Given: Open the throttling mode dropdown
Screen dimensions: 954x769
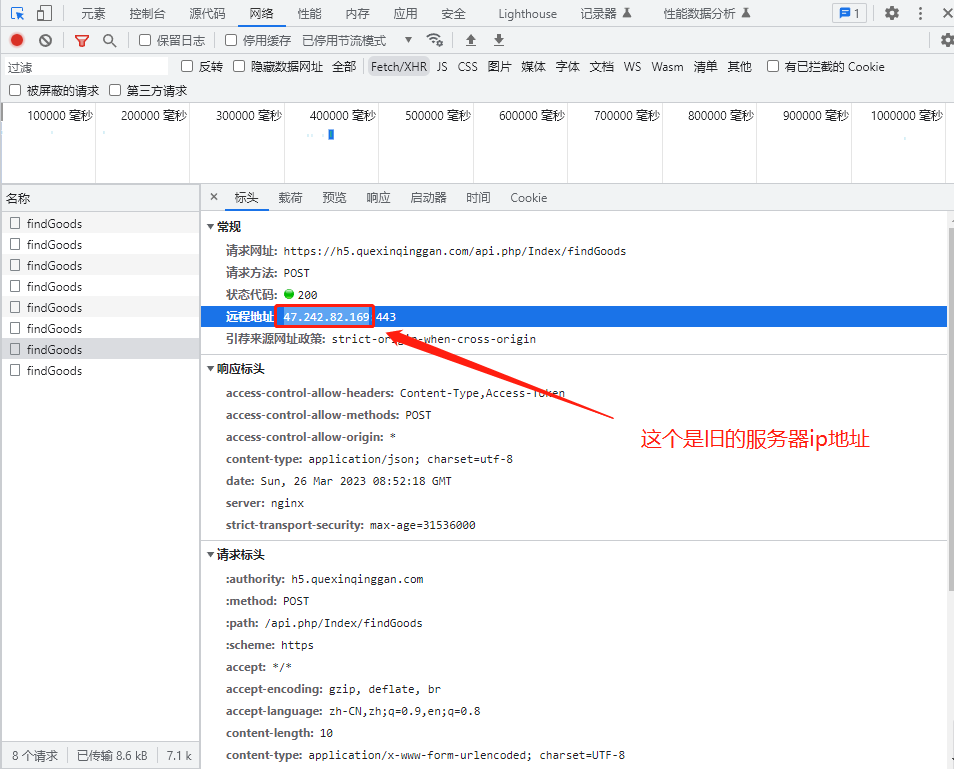Looking at the screenshot, I should coord(357,40).
